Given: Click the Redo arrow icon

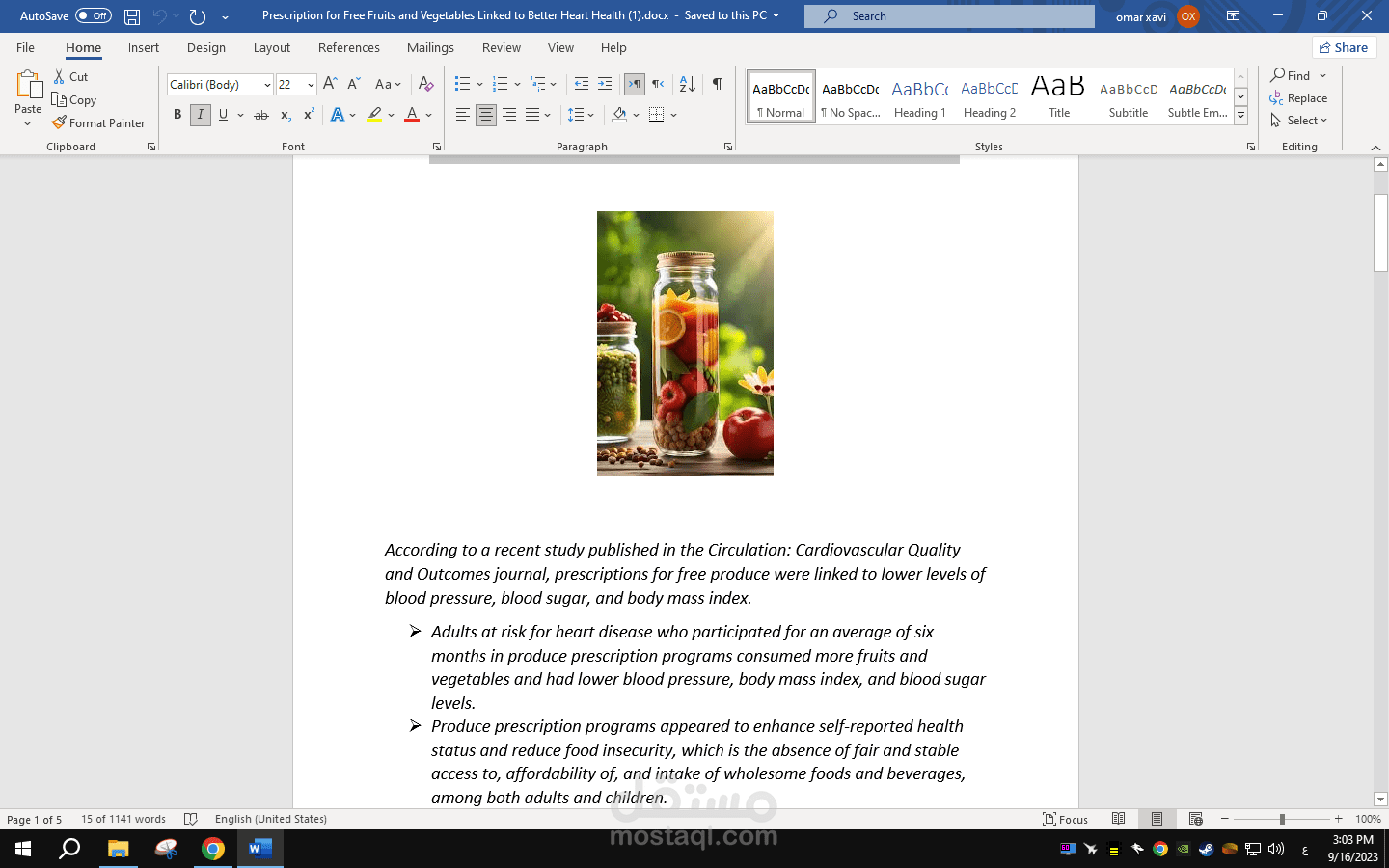Looking at the screenshot, I should point(197,16).
